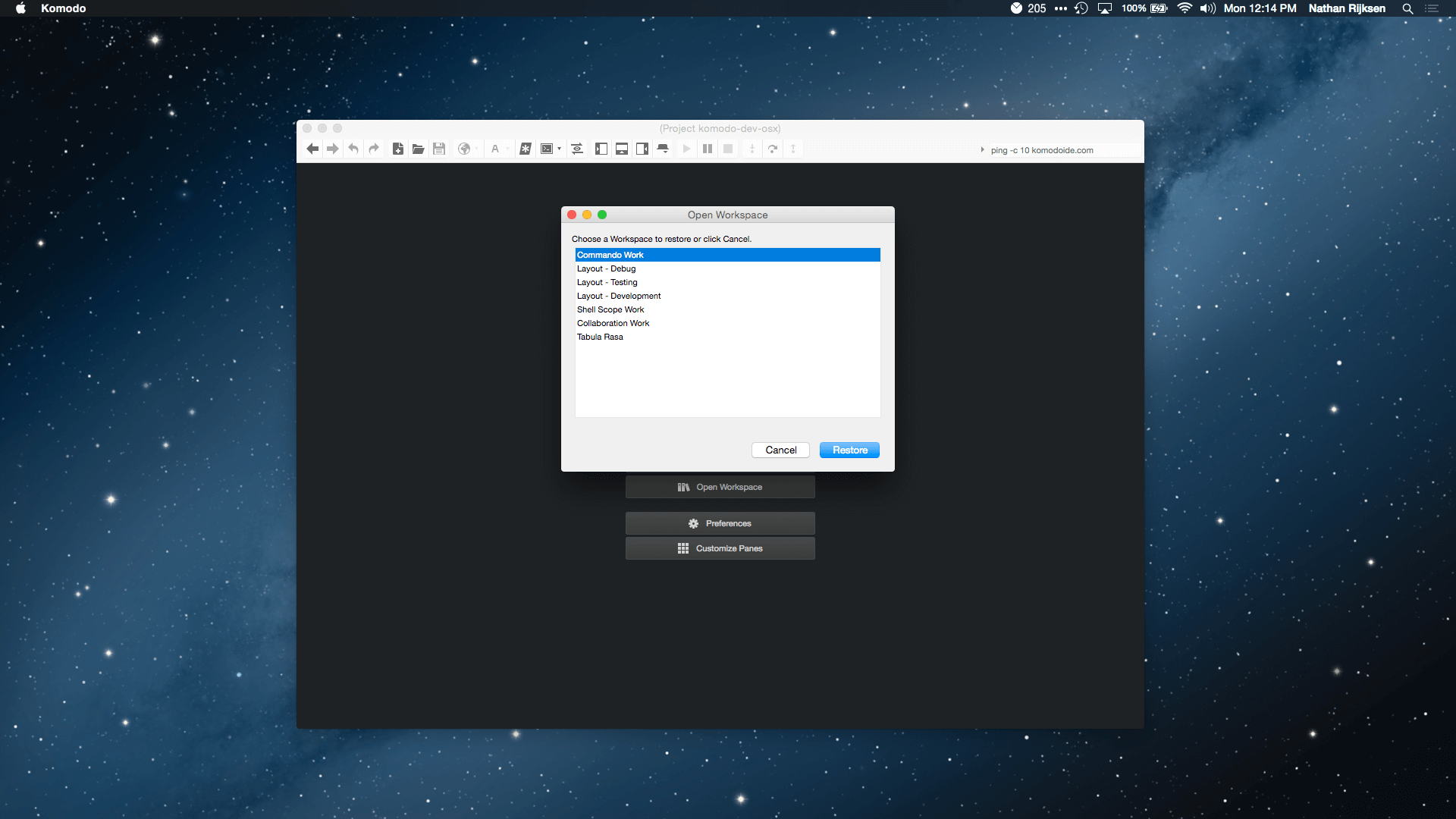This screenshot has height=819, width=1456.
Task: Close the Open Workspace dialog
Action: [572, 215]
